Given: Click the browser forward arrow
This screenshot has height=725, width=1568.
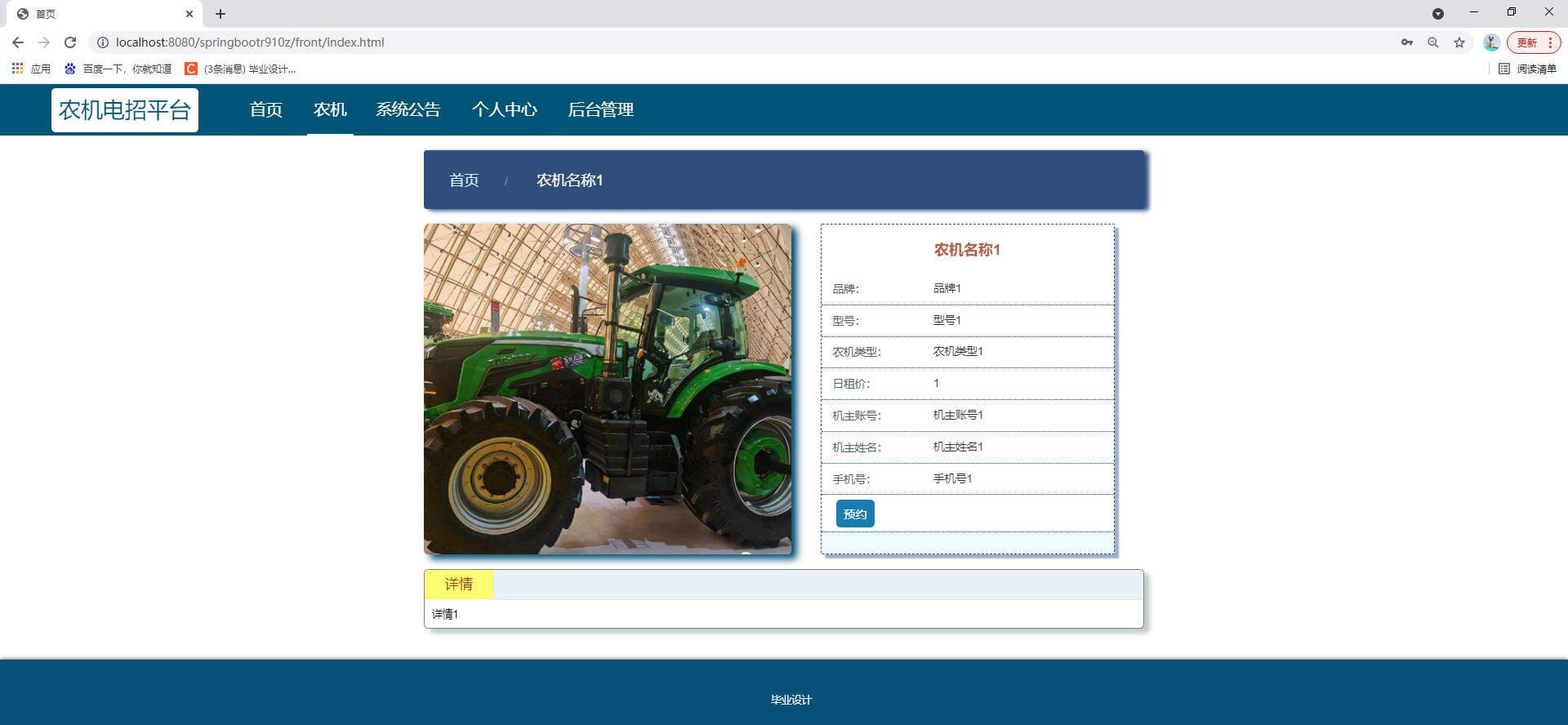Looking at the screenshot, I should tap(44, 42).
